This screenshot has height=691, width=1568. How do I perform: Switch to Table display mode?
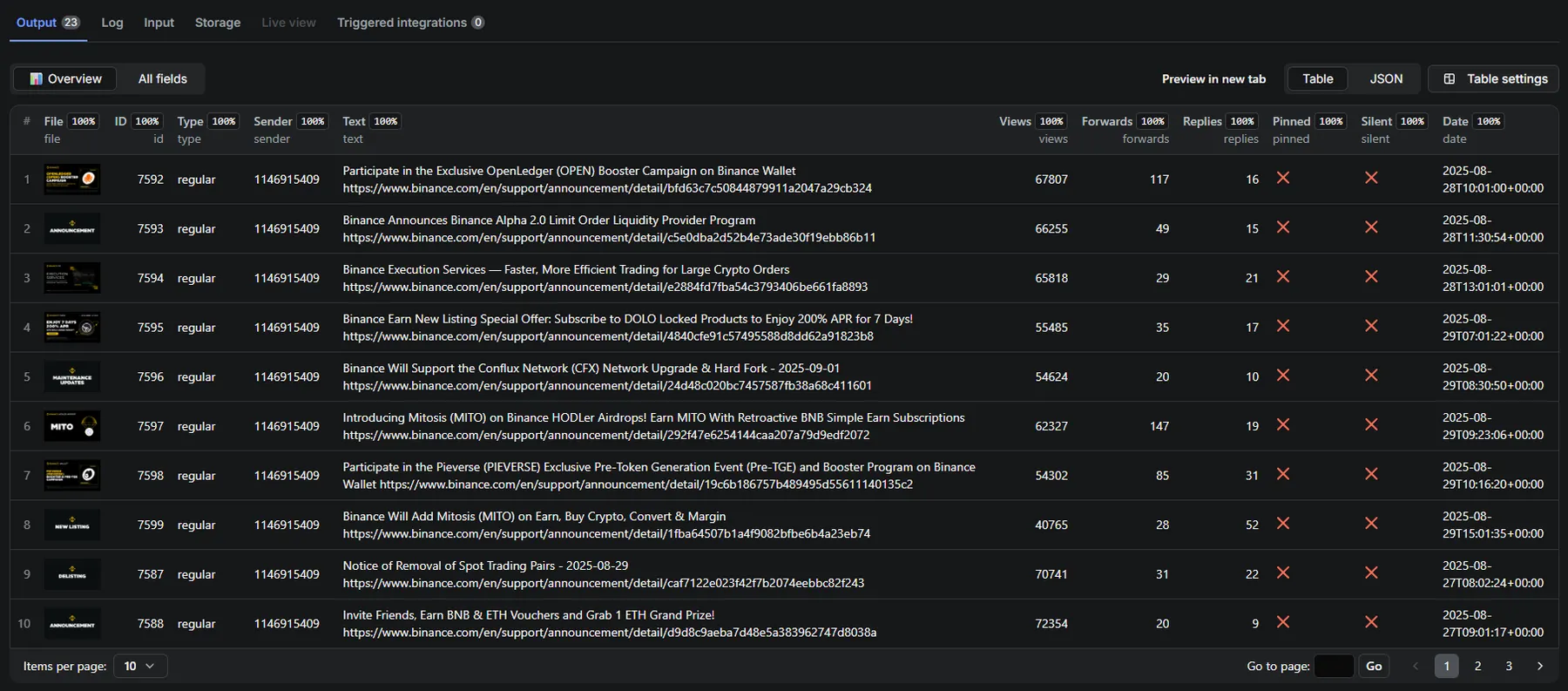[x=1318, y=78]
